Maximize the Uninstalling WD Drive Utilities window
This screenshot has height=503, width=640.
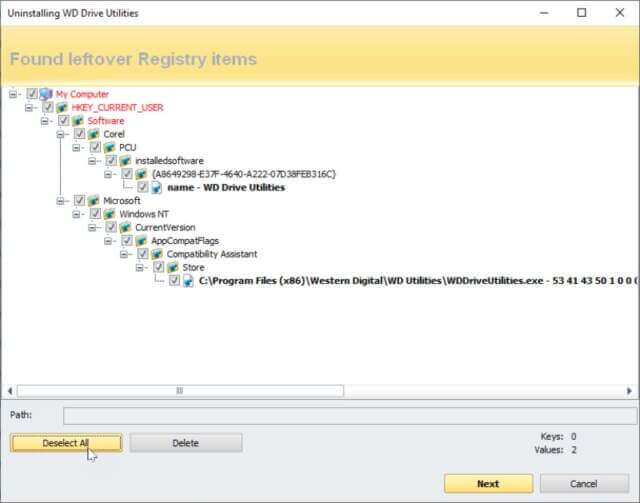tap(582, 13)
